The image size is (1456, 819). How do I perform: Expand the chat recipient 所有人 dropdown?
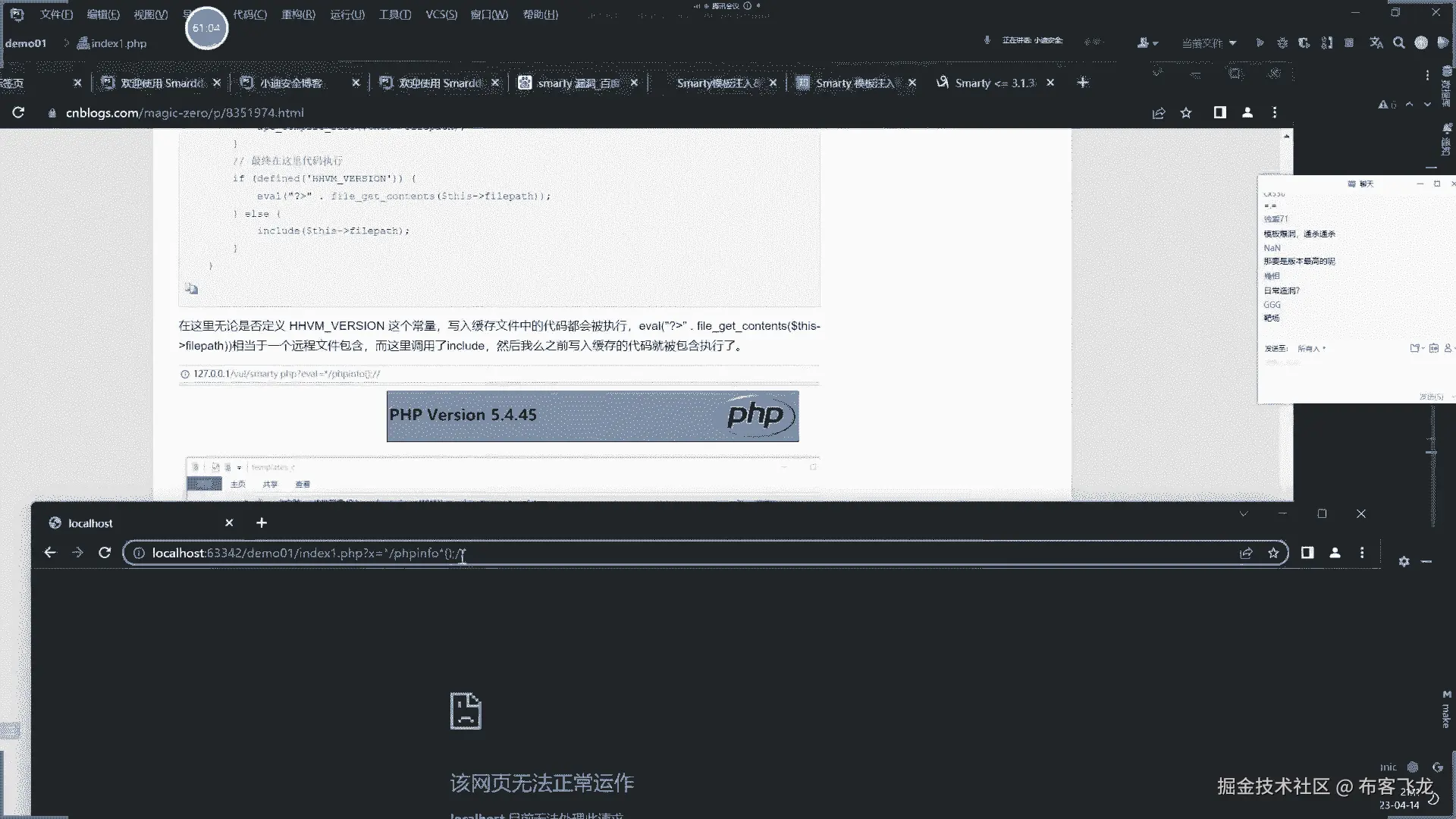point(1311,349)
